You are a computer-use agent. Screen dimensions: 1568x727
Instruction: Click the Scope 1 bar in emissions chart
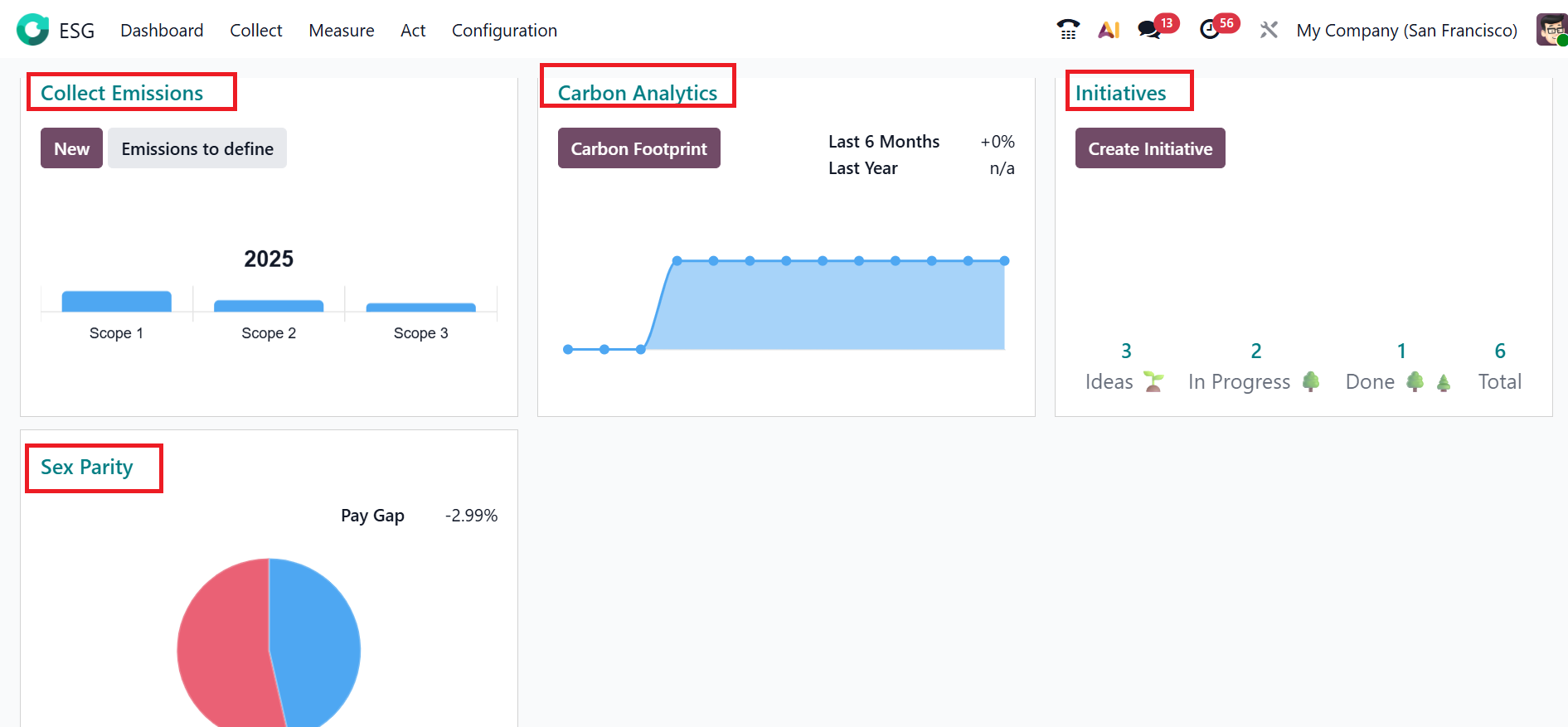[x=116, y=302]
